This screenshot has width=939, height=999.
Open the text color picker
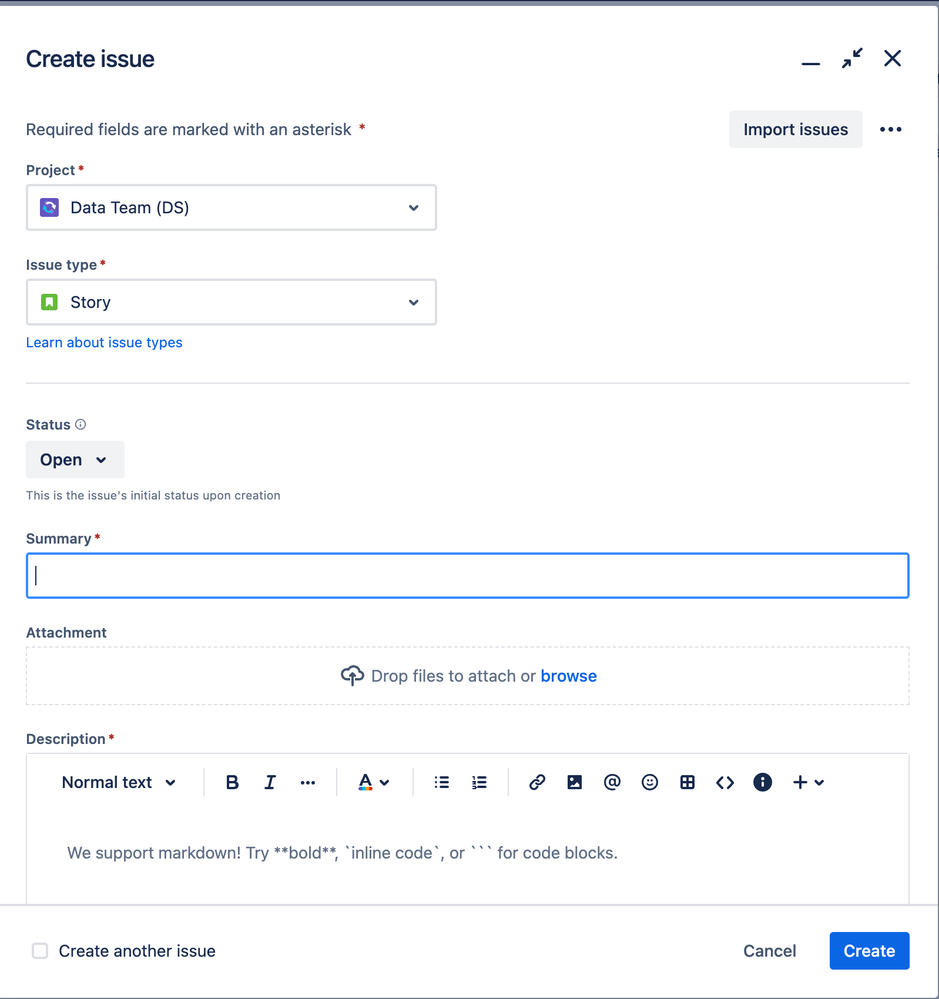[x=374, y=783]
